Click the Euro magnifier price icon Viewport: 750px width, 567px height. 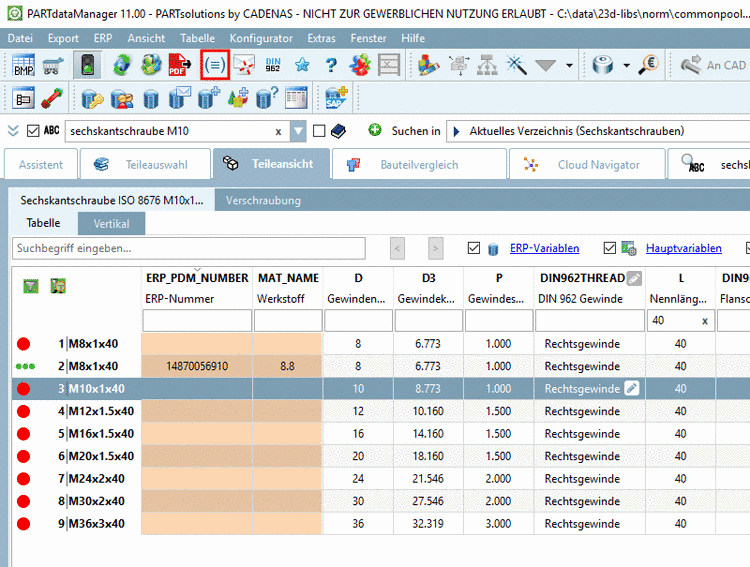[x=648, y=65]
